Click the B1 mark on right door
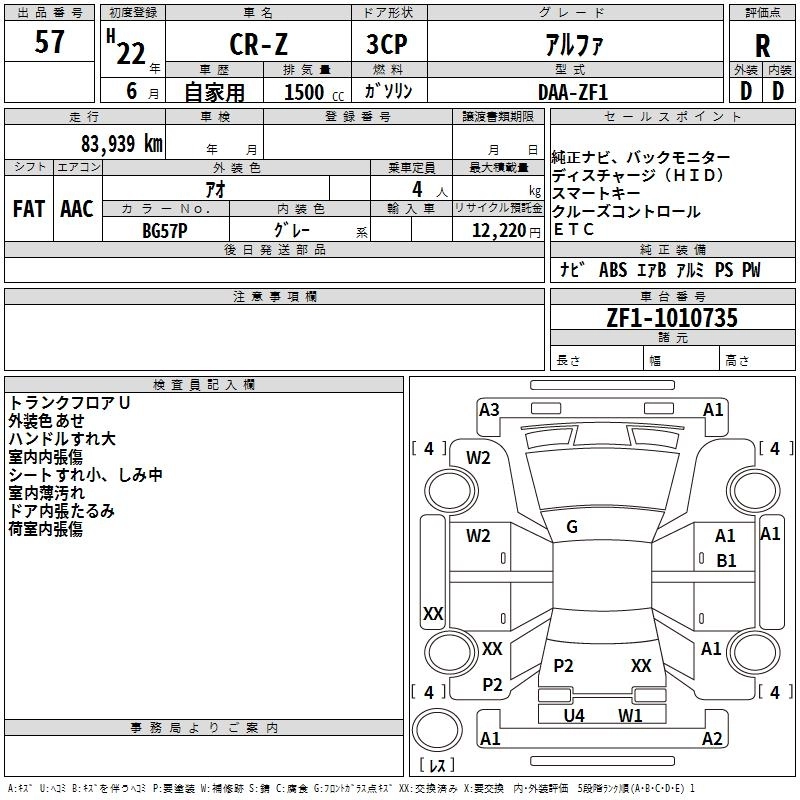Viewport: 800px width, 800px height. point(726,561)
